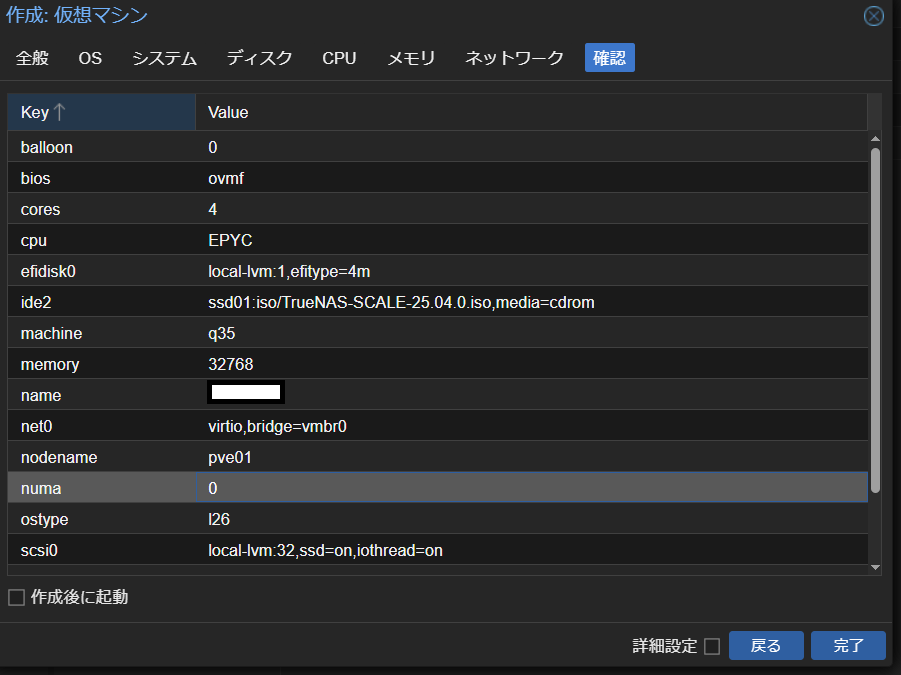Open the CPU tab
The width and height of the screenshot is (901, 675).
339,58
